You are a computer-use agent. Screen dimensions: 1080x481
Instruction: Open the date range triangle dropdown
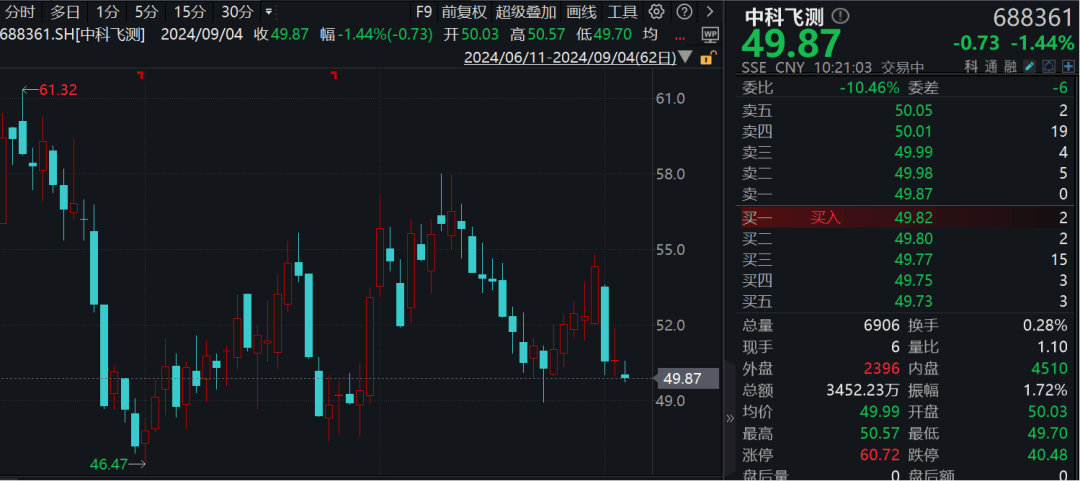pyautogui.click(x=686, y=58)
